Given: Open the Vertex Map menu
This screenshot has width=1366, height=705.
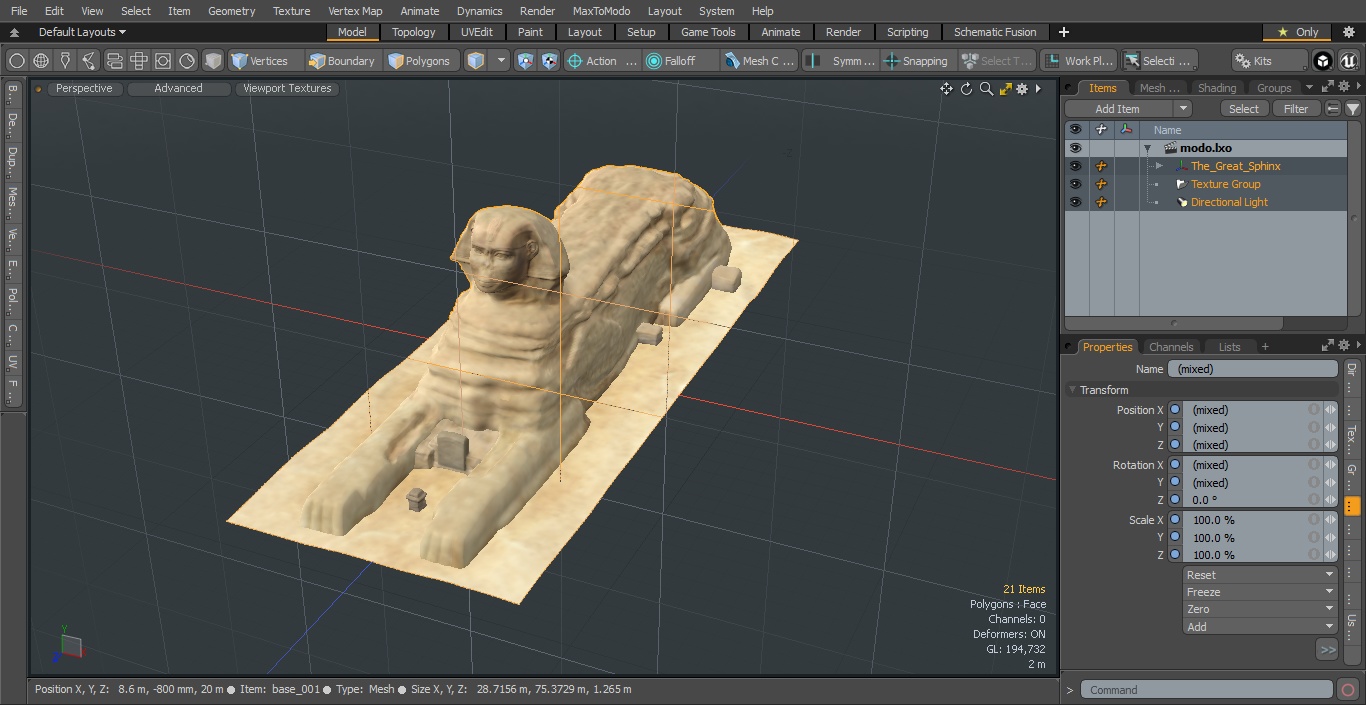Looking at the screenshot, I should (355, 11).
